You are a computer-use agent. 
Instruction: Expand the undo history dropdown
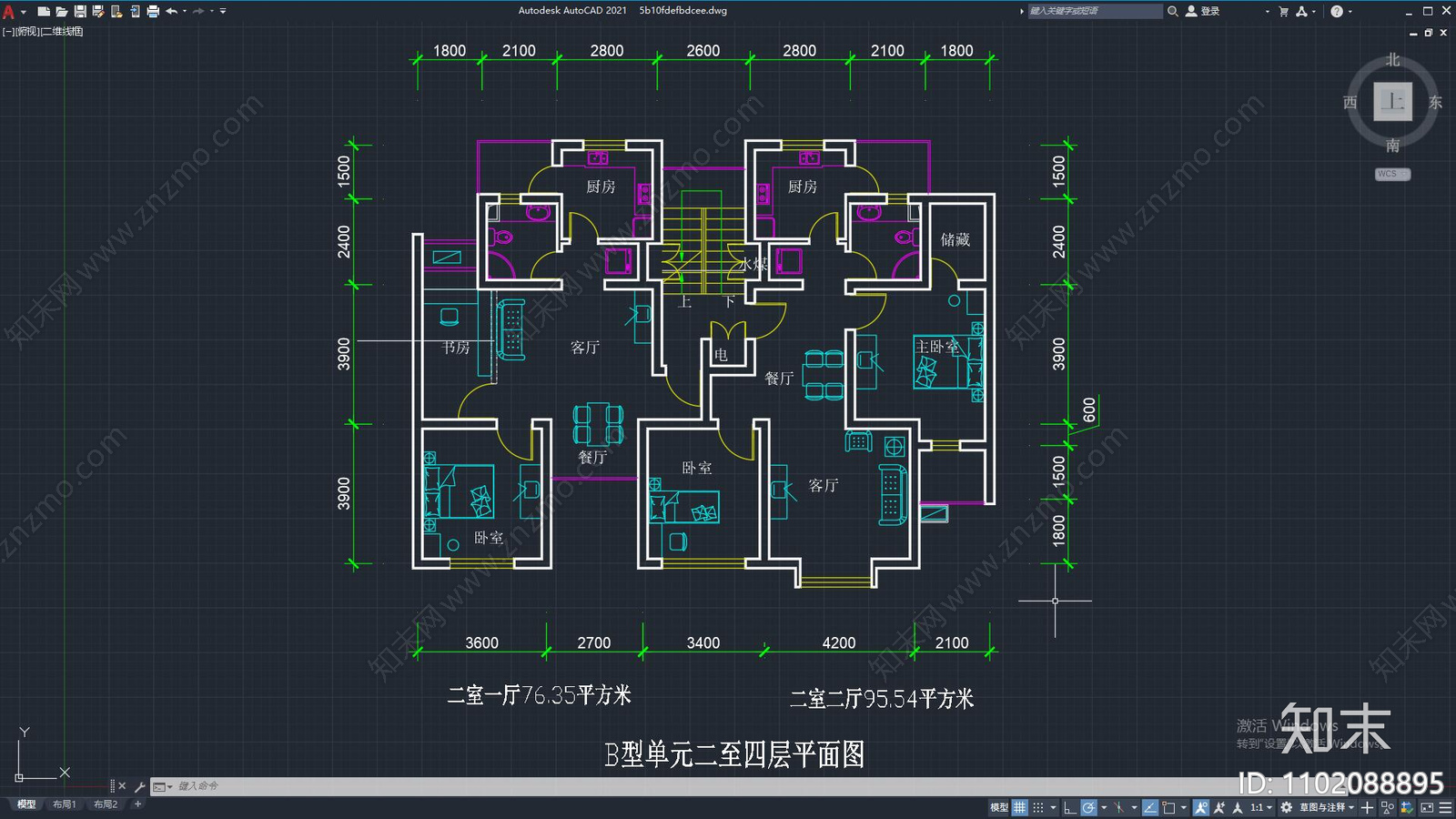click(x=185, y=11)
